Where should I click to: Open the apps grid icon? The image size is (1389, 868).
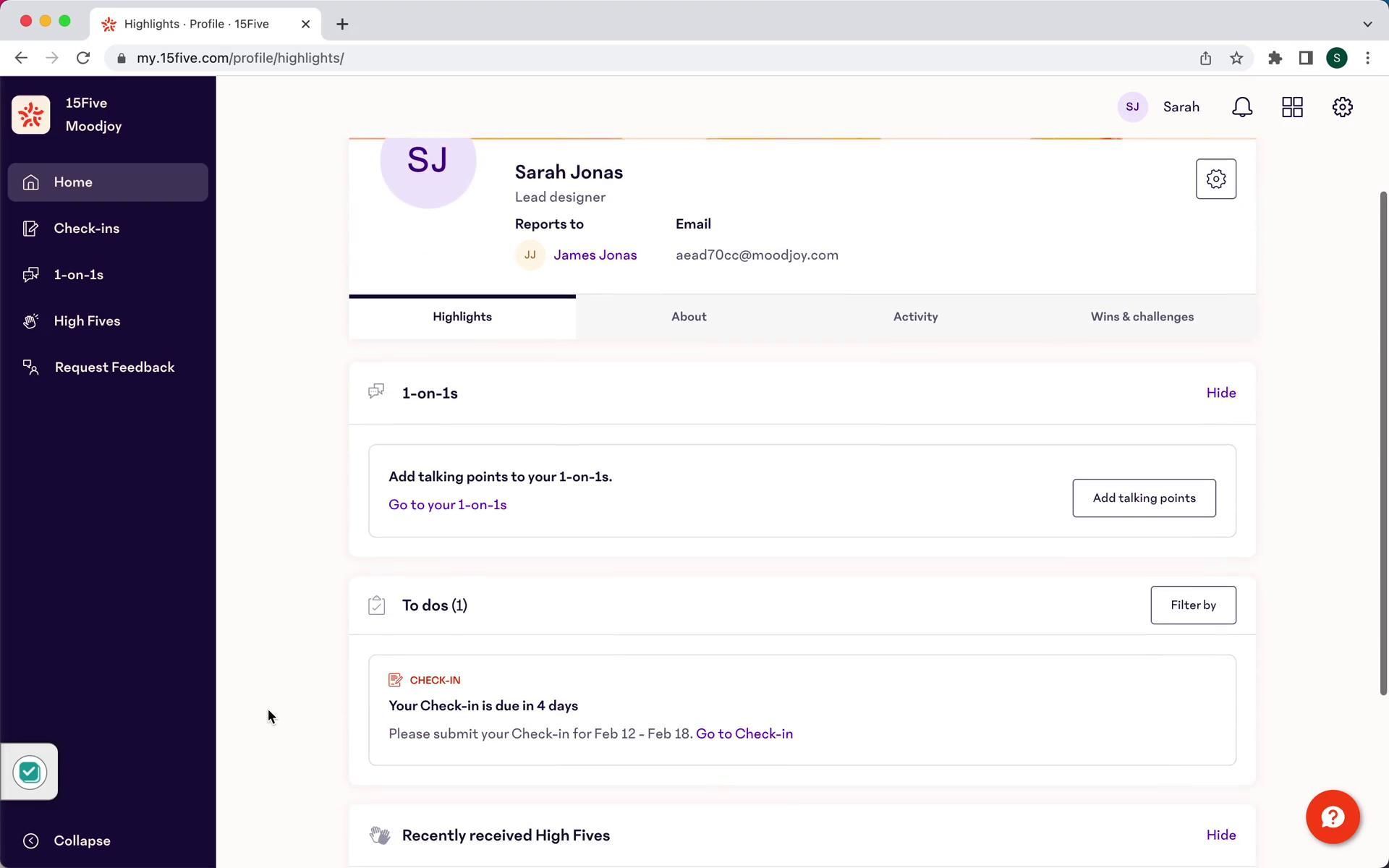[x=1292, y=107]
